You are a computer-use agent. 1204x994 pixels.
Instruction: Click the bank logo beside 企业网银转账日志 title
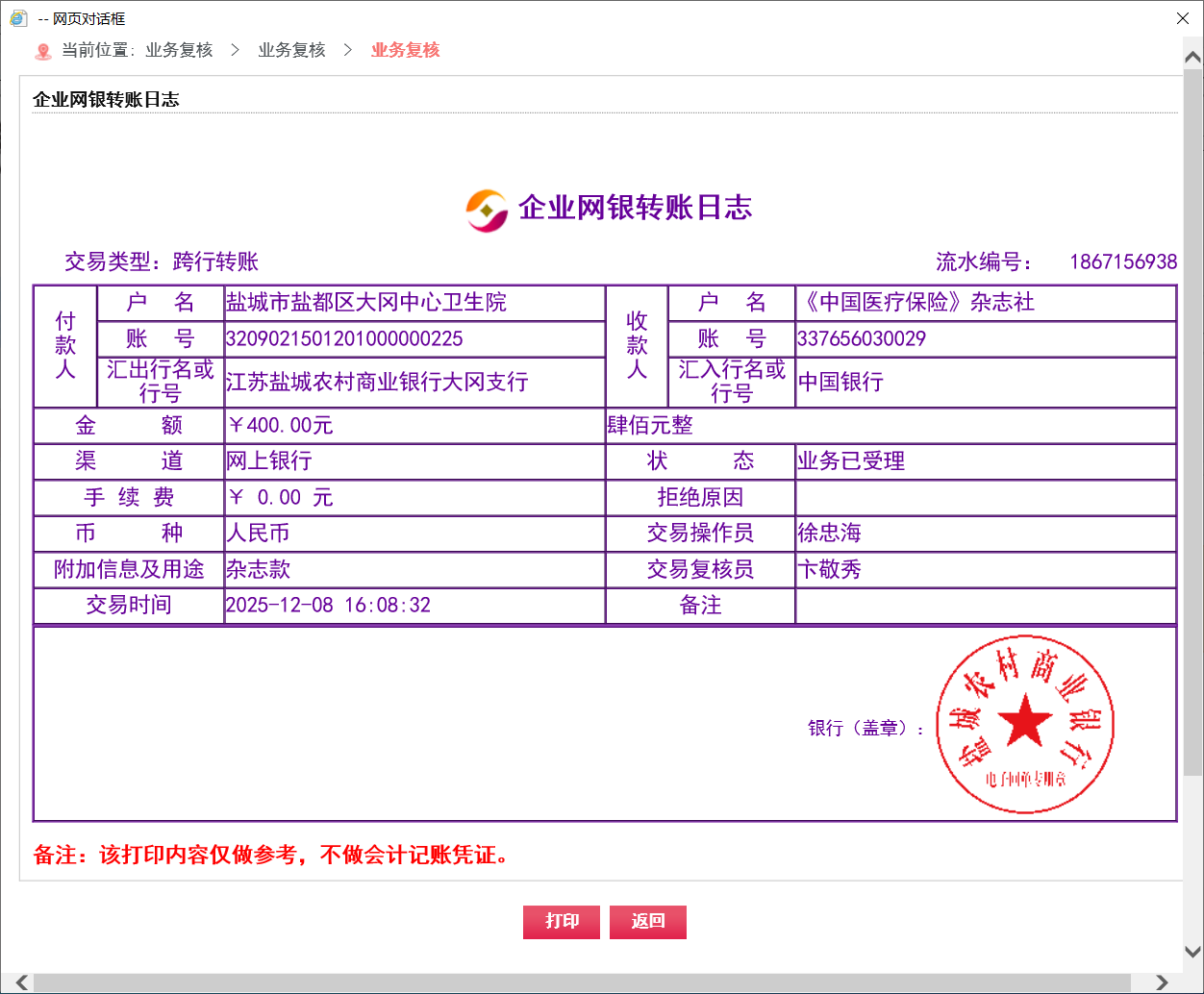[487, 209]
